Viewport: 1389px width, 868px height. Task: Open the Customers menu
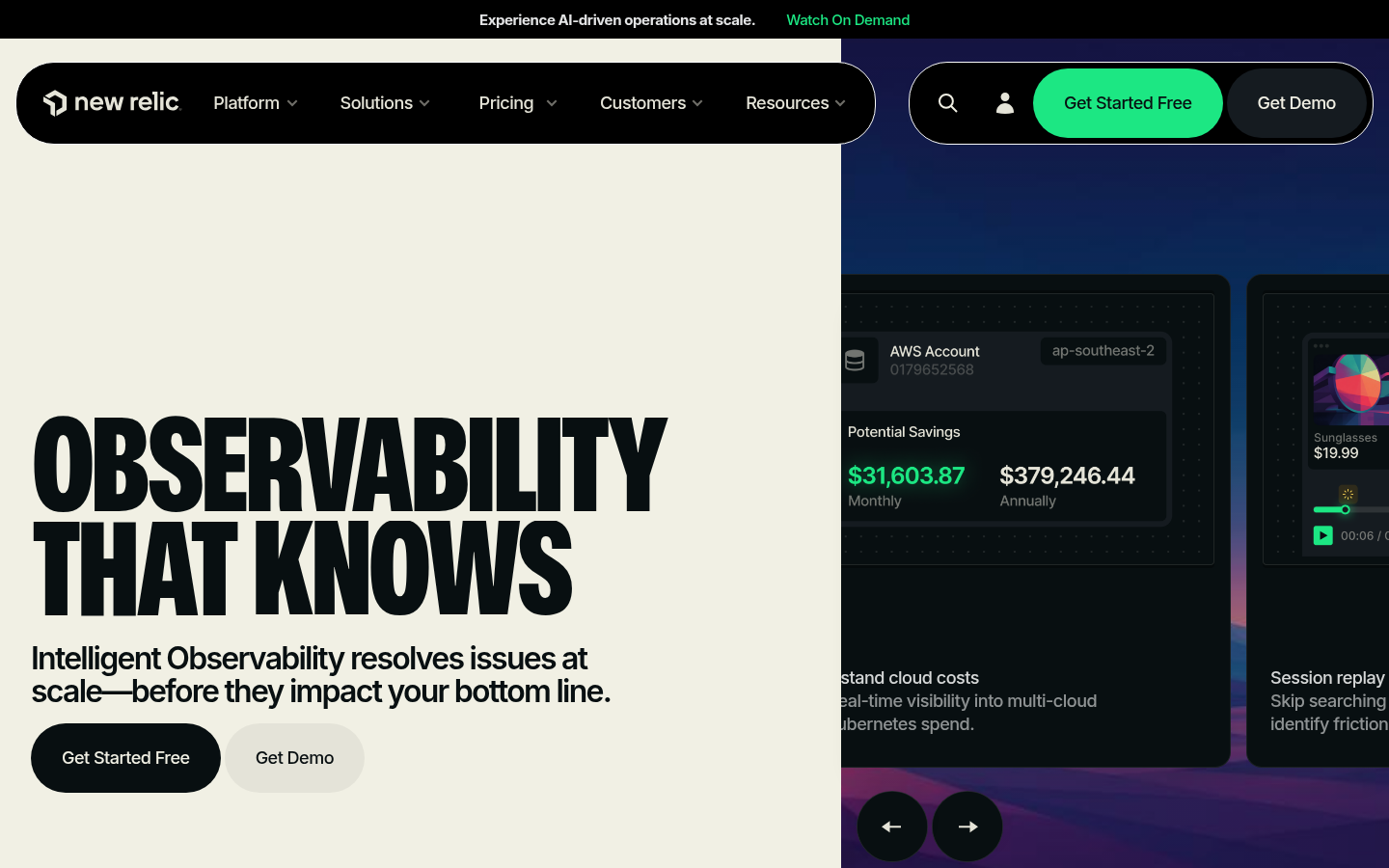(651, 103)
